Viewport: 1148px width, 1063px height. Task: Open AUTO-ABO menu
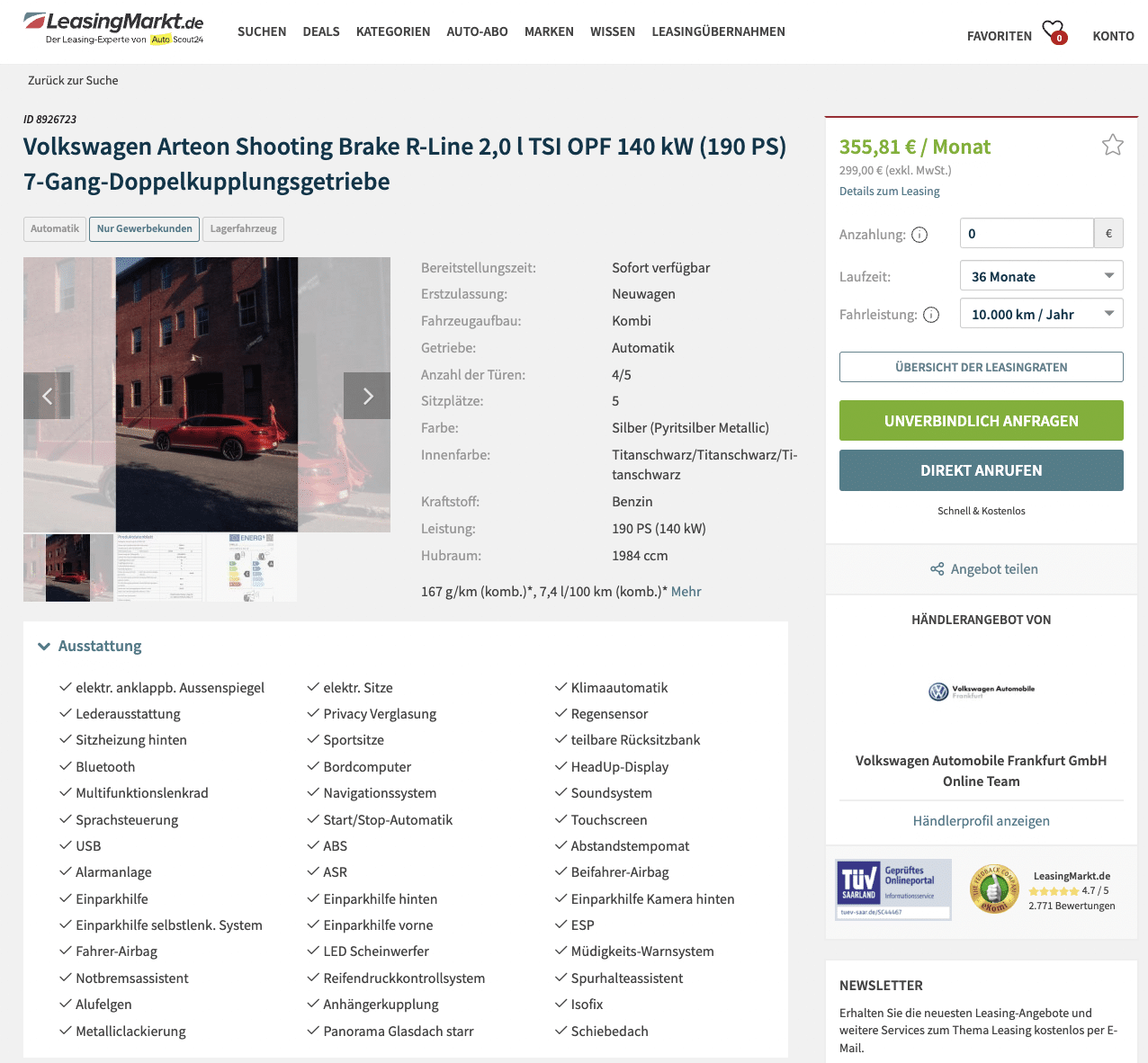click(478, 31)
